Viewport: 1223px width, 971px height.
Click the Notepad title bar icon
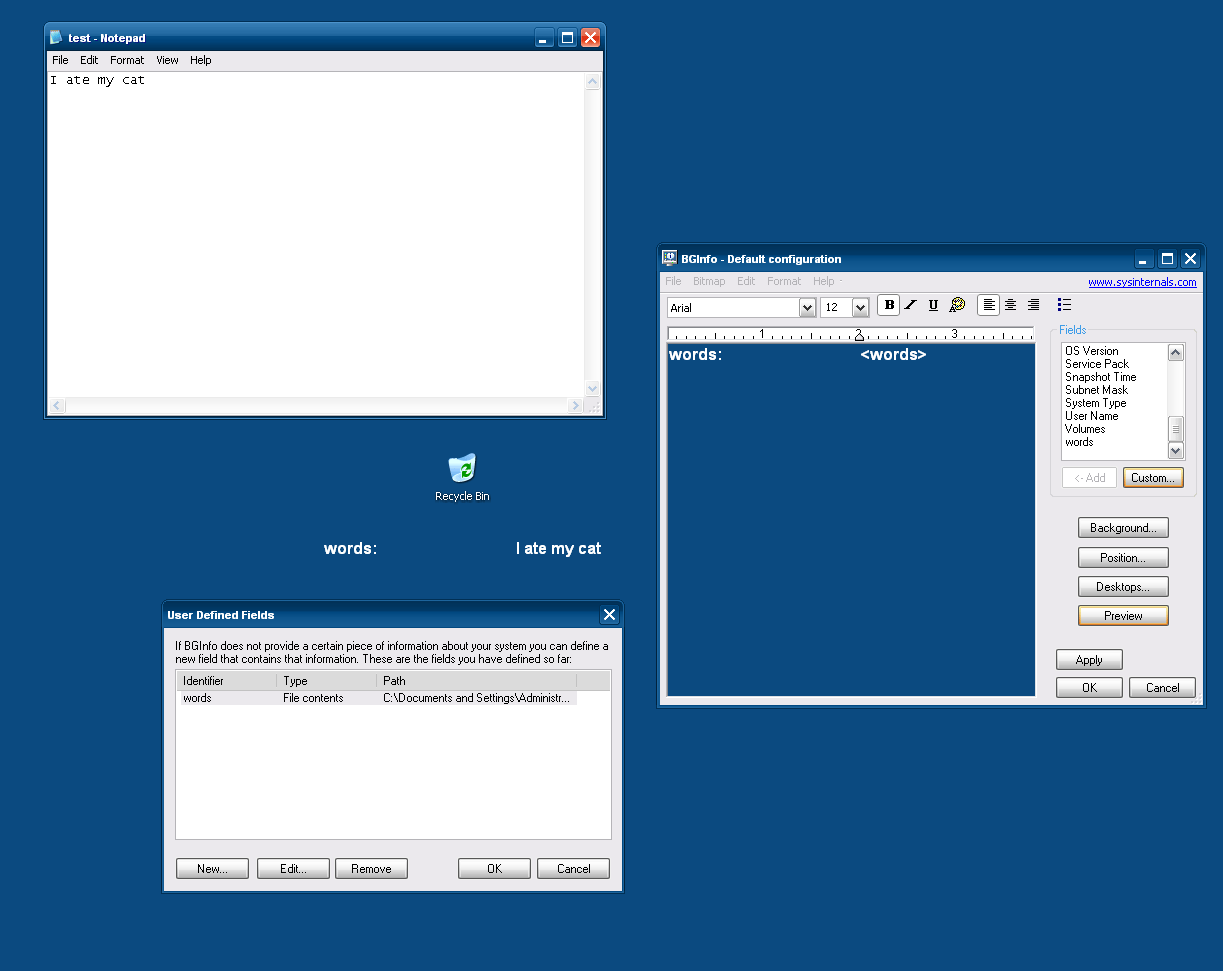(56, 38)
